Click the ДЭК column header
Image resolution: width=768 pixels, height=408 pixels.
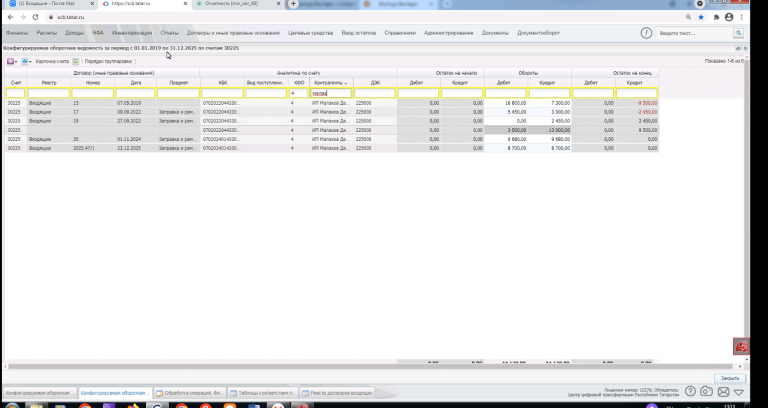click(x=375, y=83)
